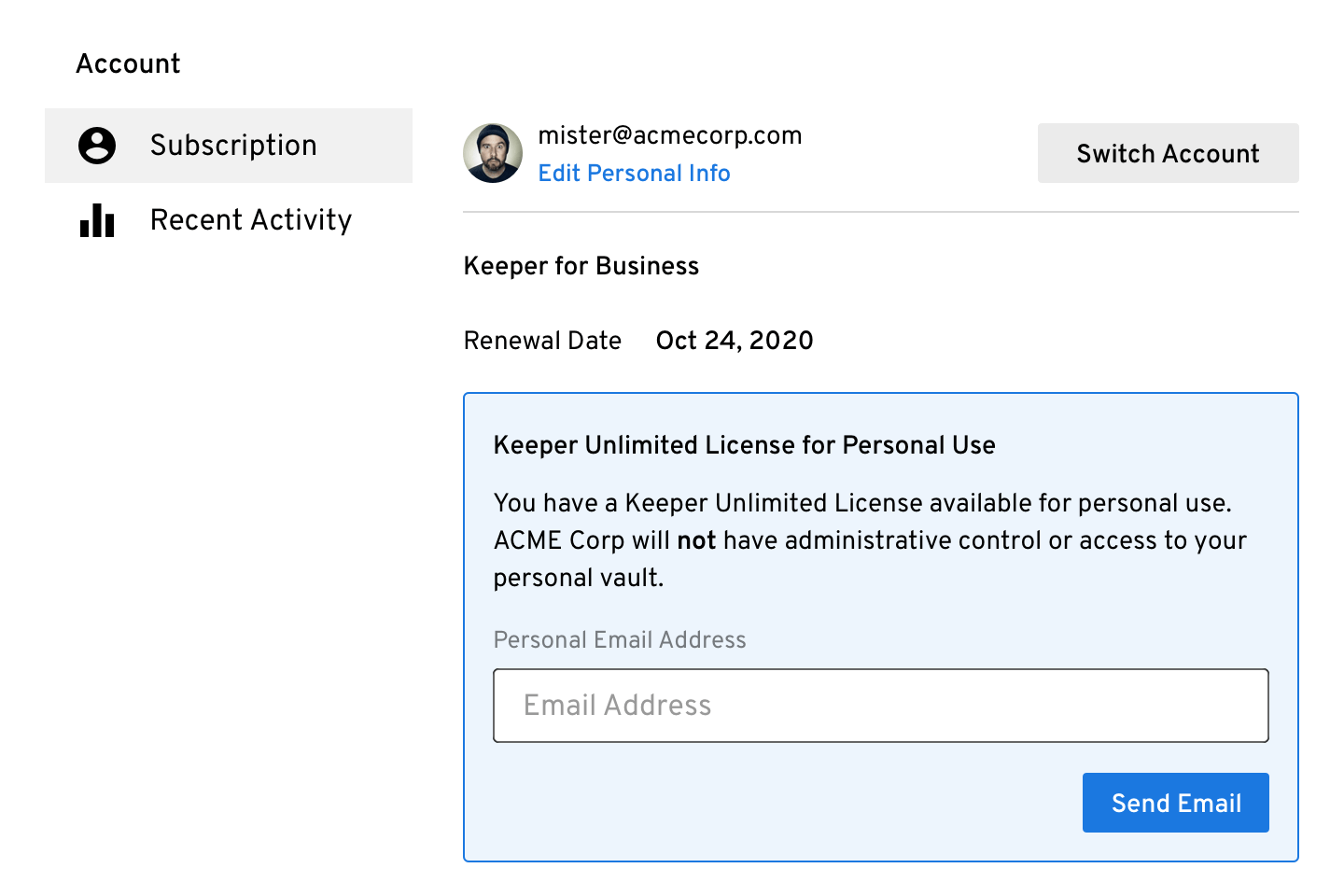Click the Personal Email Address label

click(x=619, y=640)
